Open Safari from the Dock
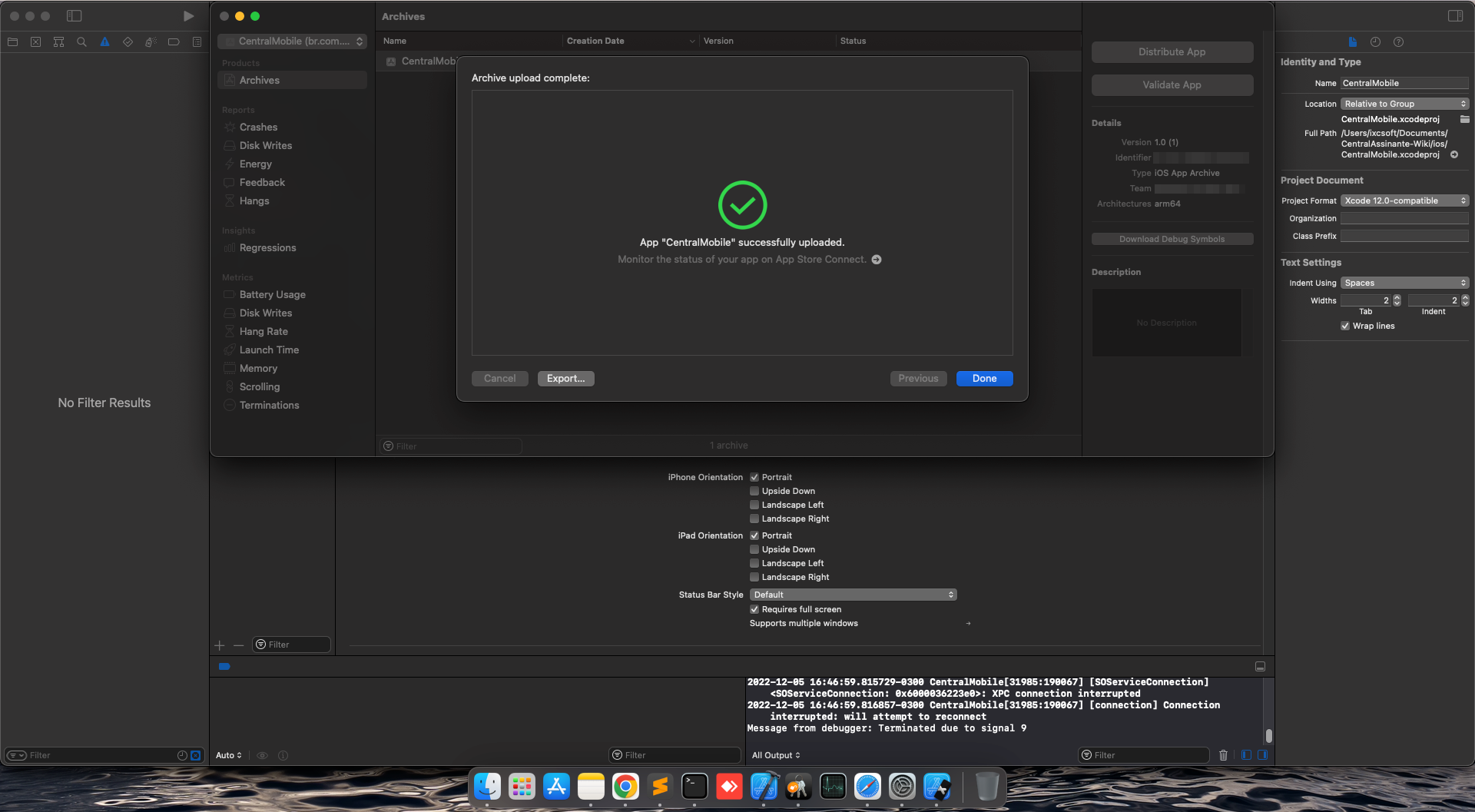 [867, 787]
